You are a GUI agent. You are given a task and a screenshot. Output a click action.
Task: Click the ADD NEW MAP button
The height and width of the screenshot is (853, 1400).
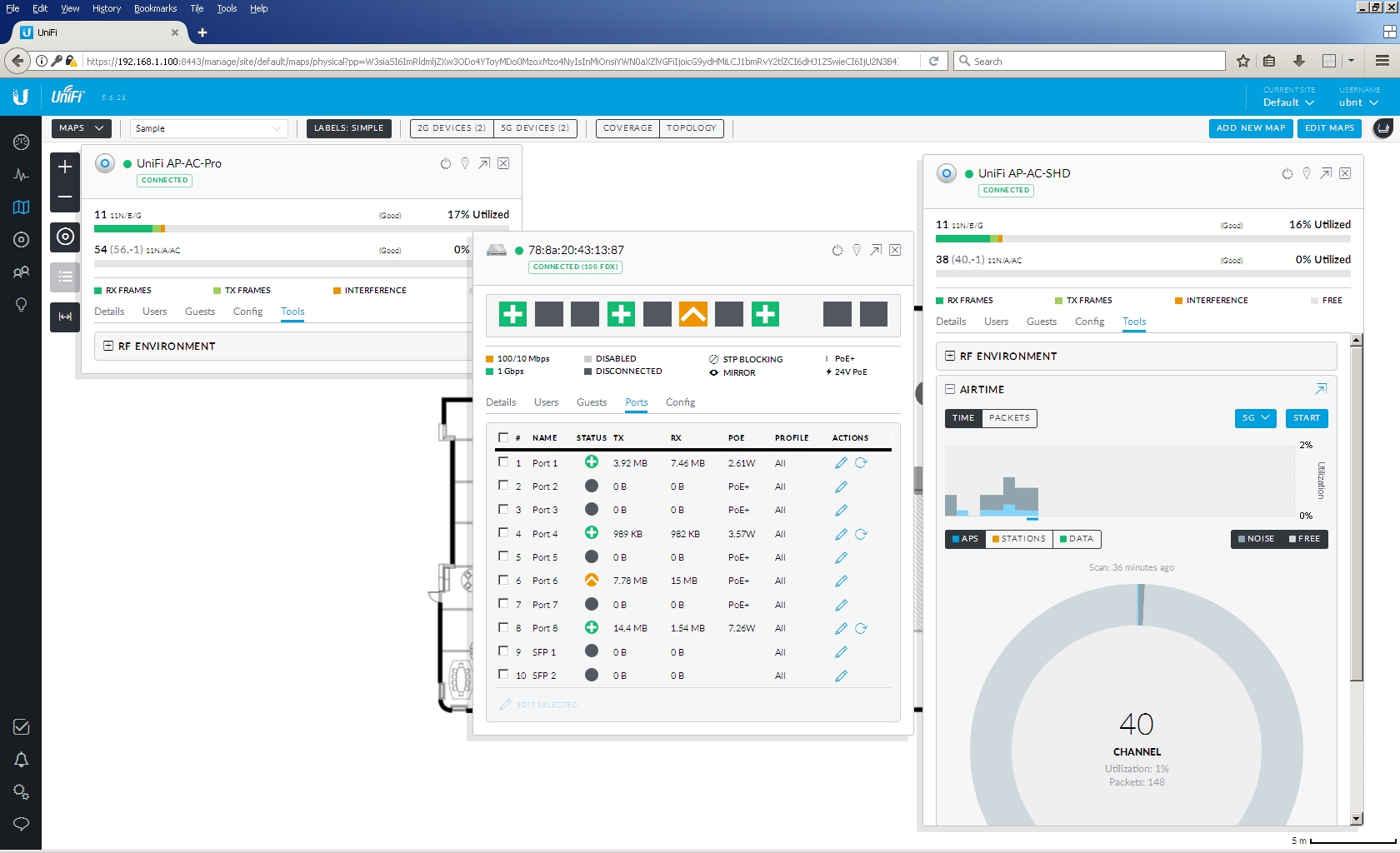pos(1250,128)
